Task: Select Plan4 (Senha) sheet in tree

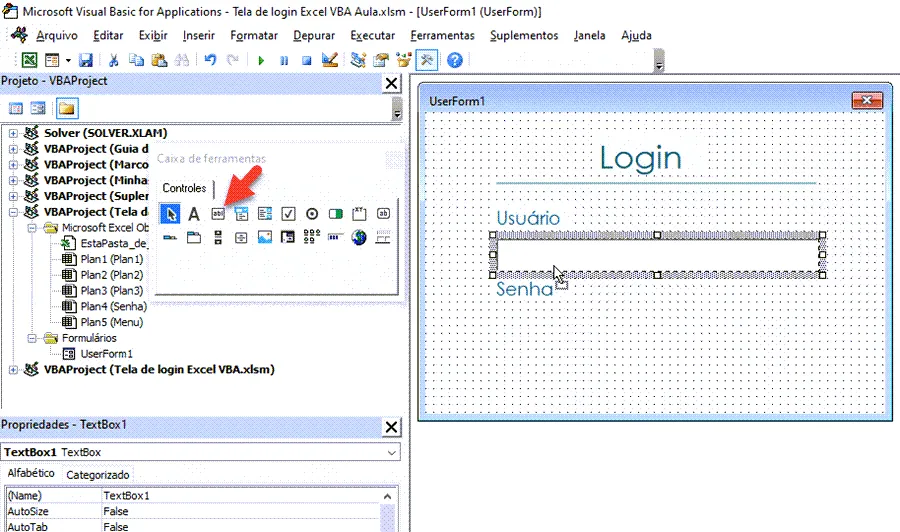Action: pos(113,306)
